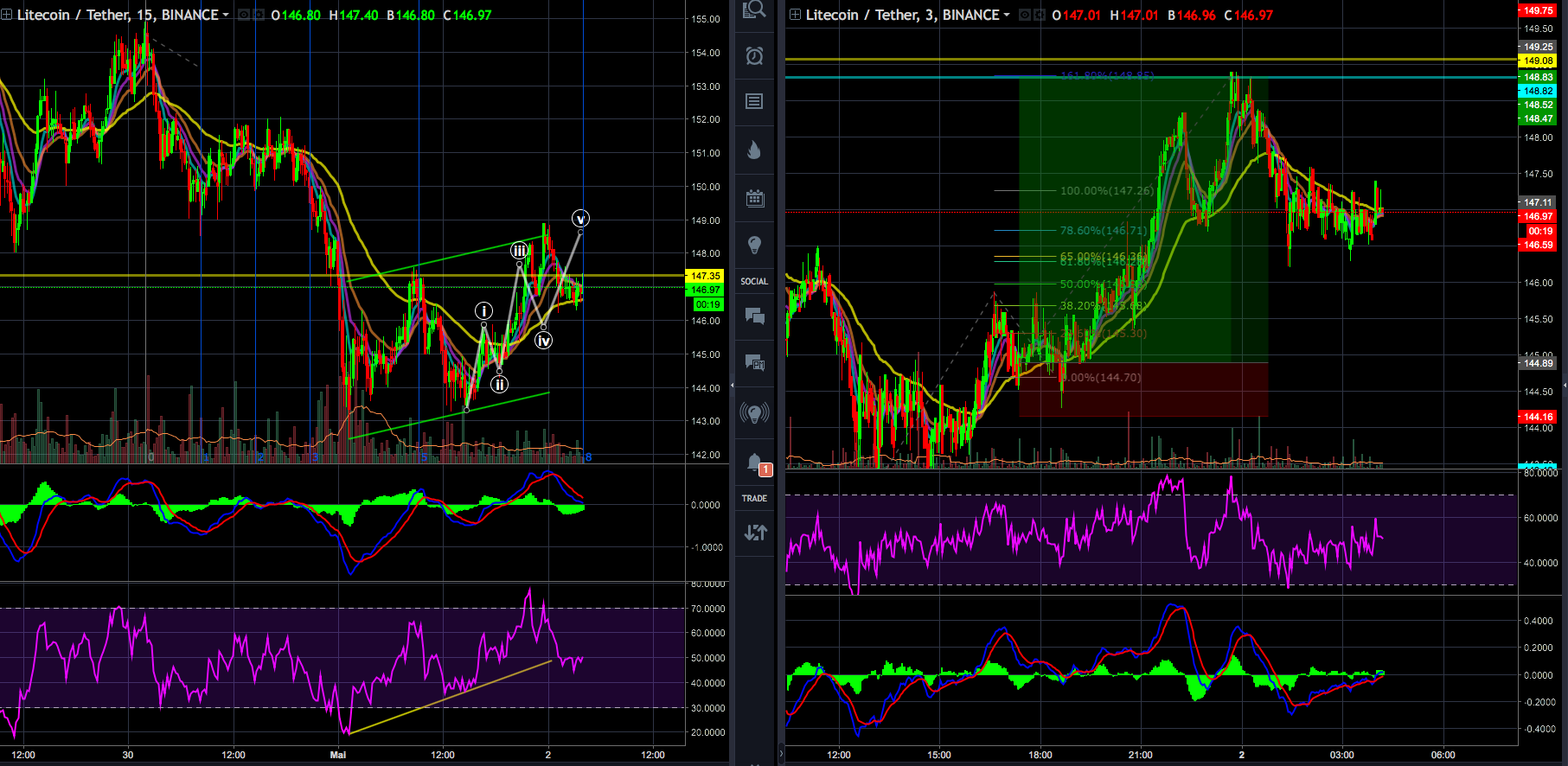Toggle right chart series visibility eye
This screenshot has height=766, width=1568.
tap(1025, 15)
